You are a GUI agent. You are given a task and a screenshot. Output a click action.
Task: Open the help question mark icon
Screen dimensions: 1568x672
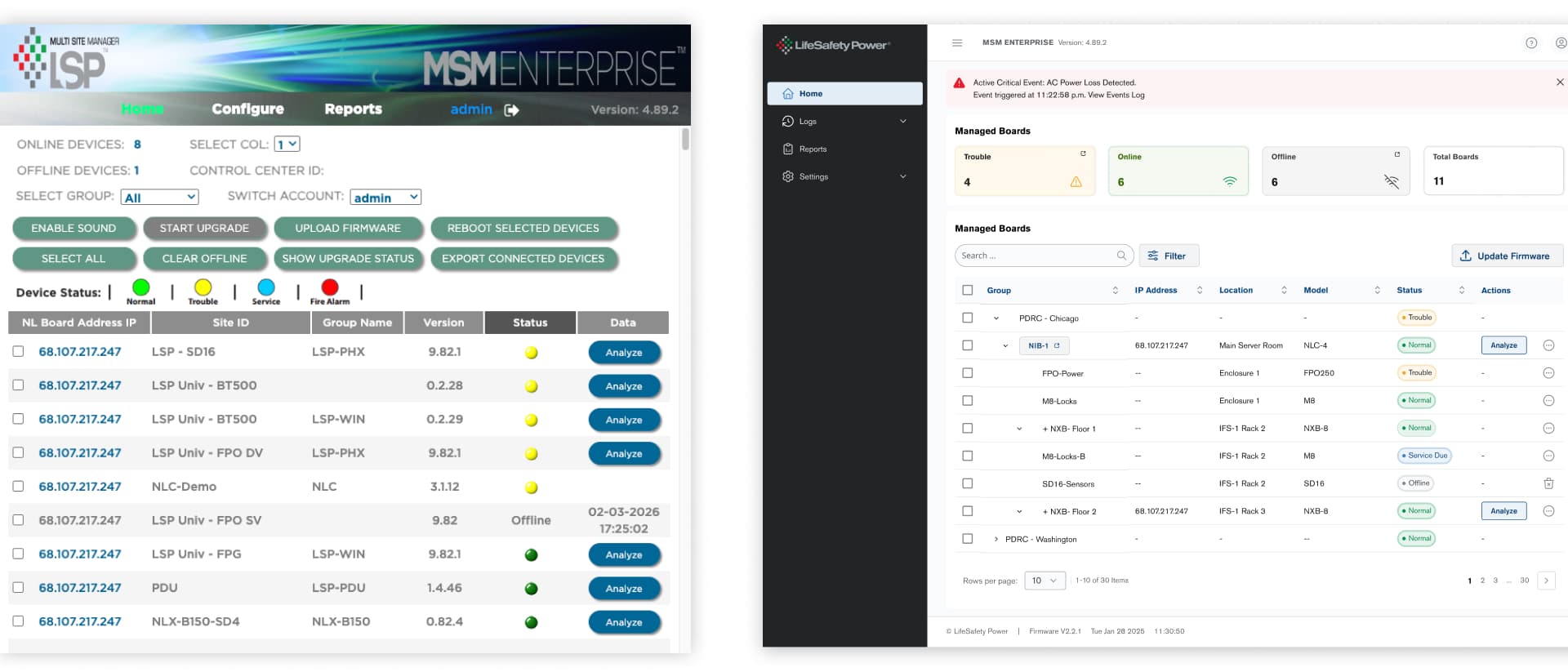(1531, 43)
